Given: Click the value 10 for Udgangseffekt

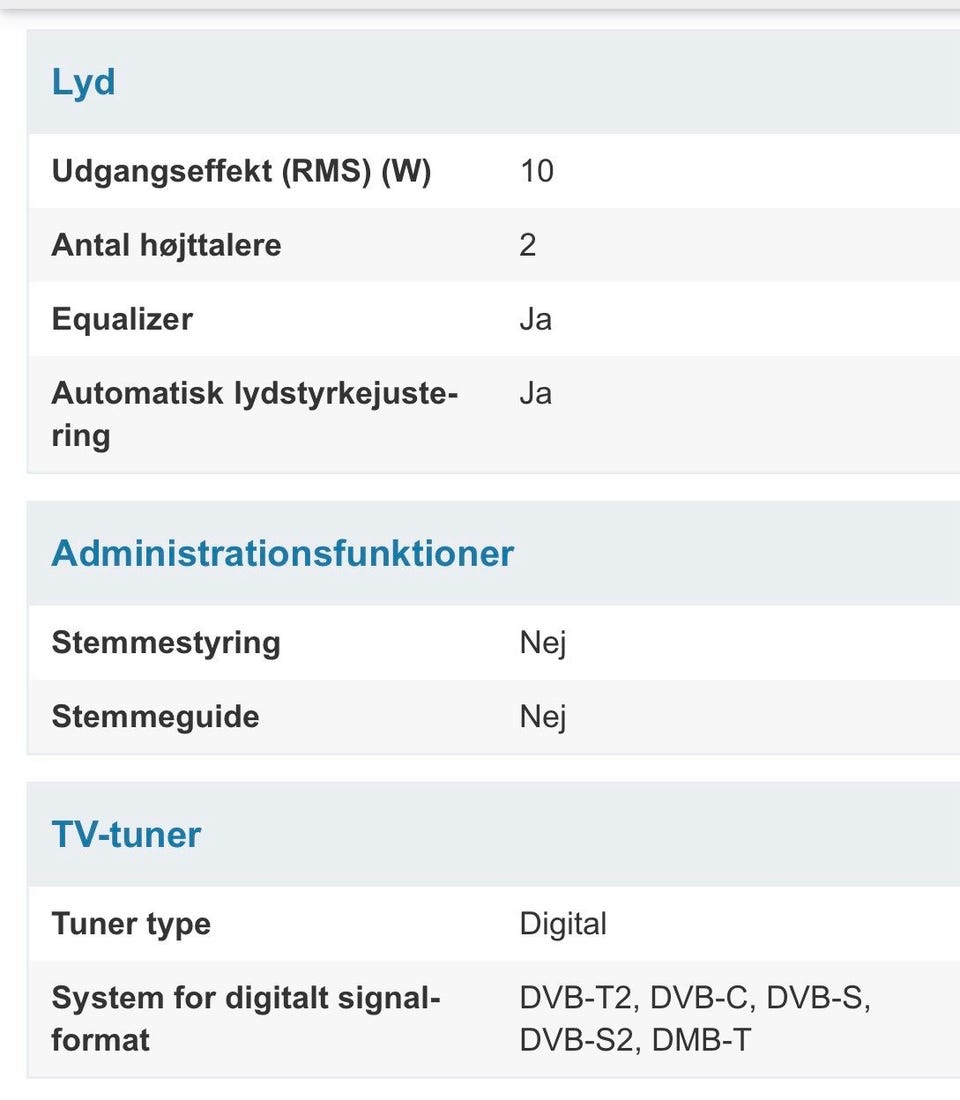Looking at the screenshot, I should [536, 171].
